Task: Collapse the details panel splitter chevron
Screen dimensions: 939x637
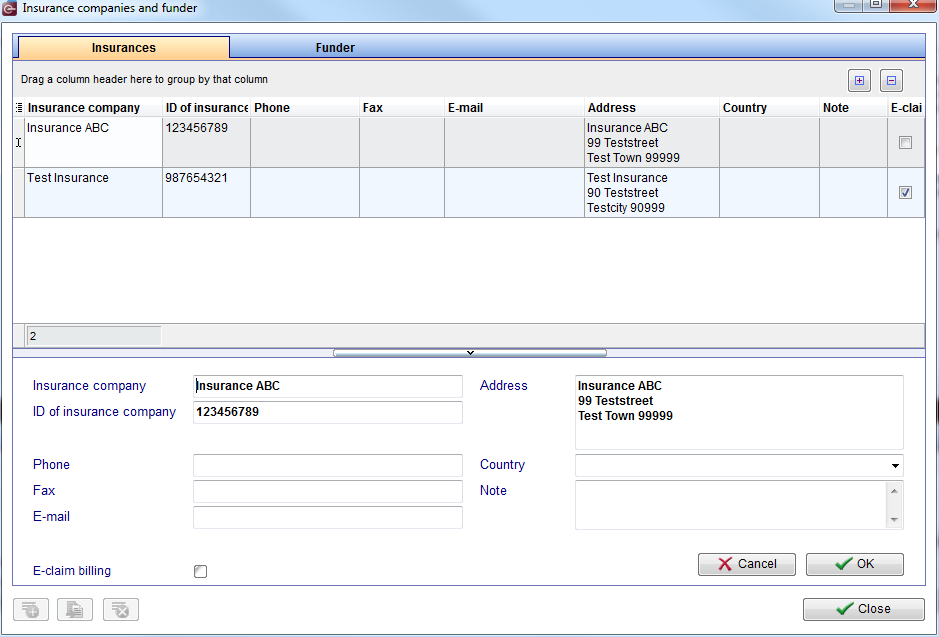Action: point(470,353)
